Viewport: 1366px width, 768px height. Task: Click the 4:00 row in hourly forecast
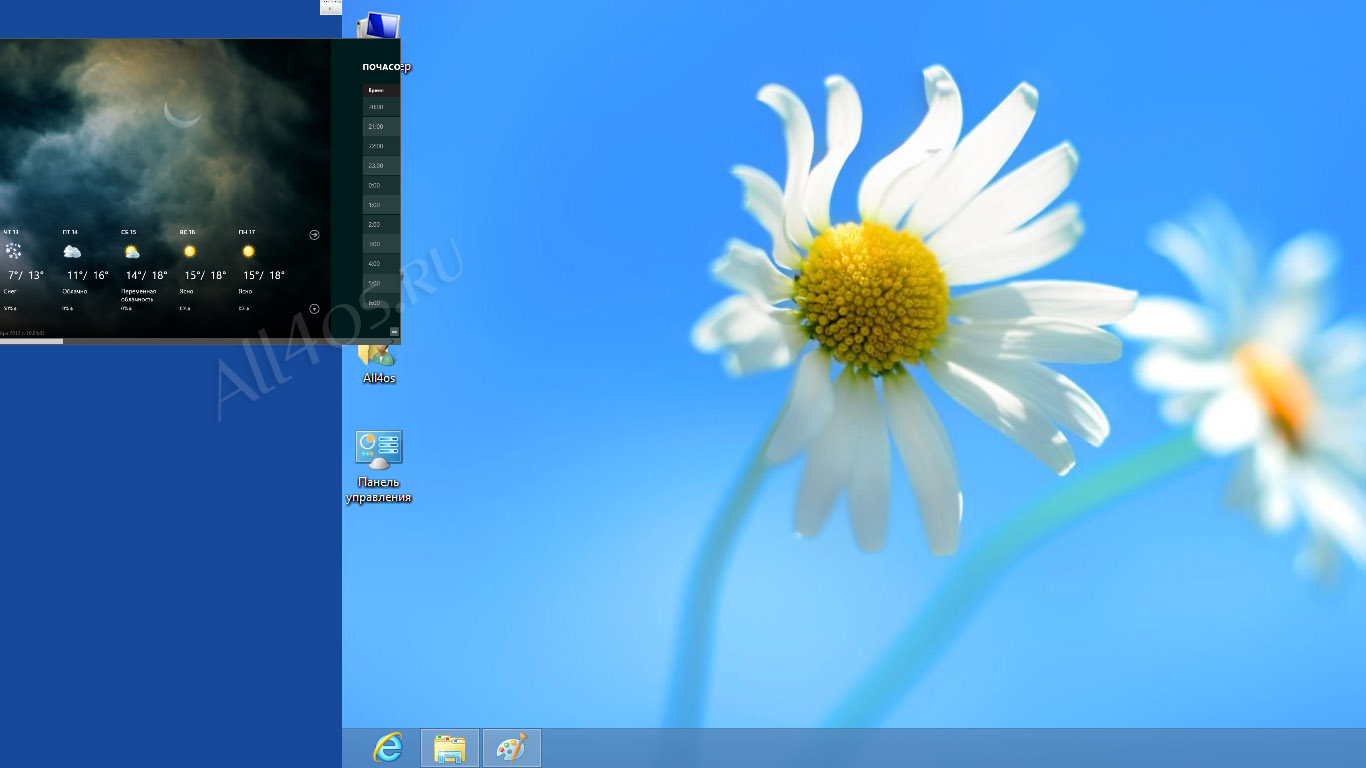click(x=381, y=264)
